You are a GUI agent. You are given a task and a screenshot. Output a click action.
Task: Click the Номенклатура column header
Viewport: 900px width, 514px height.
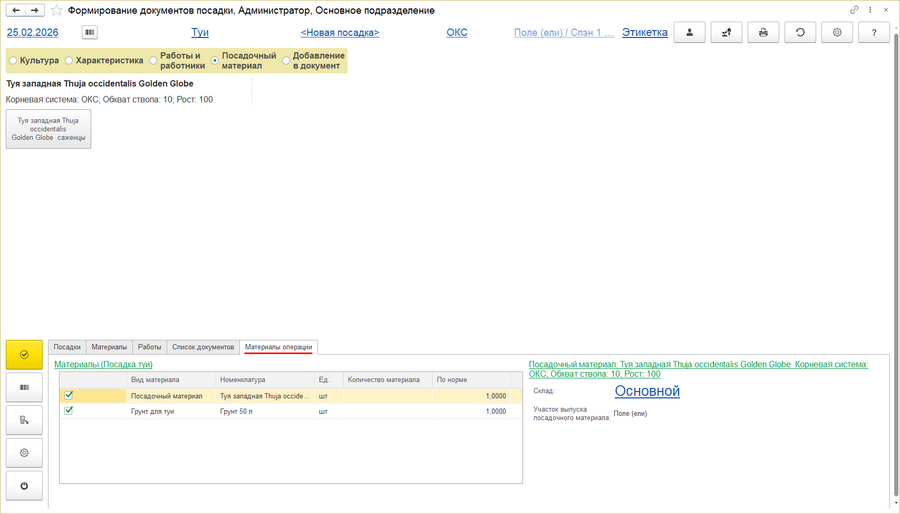(x=265, y=380)
